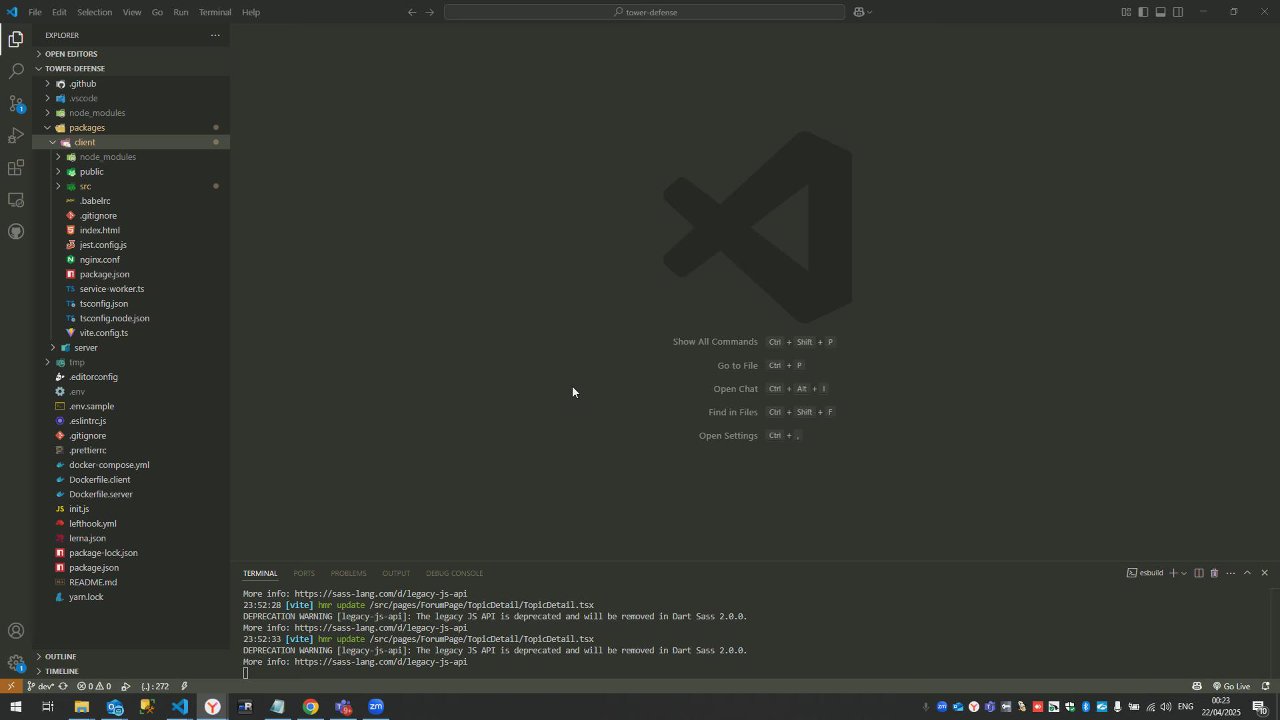Open the Manage gear icon
1280x720 pixels.
click(16, 662)
